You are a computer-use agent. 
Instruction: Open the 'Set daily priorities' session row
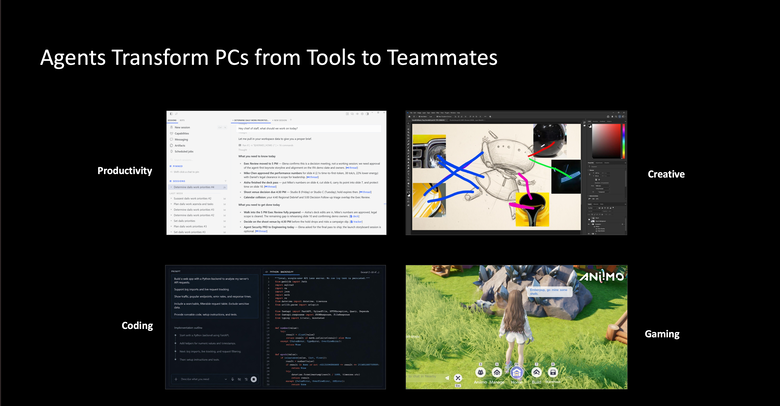point(197,221)
